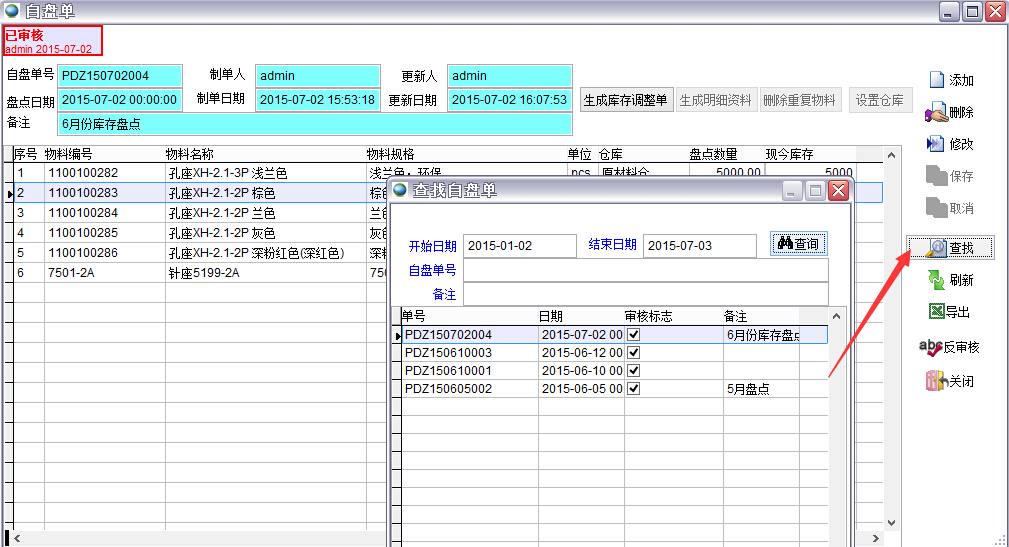Refresh the list with 刷新 button
This screenshot has height=547, width=1009.
(950, 280)
